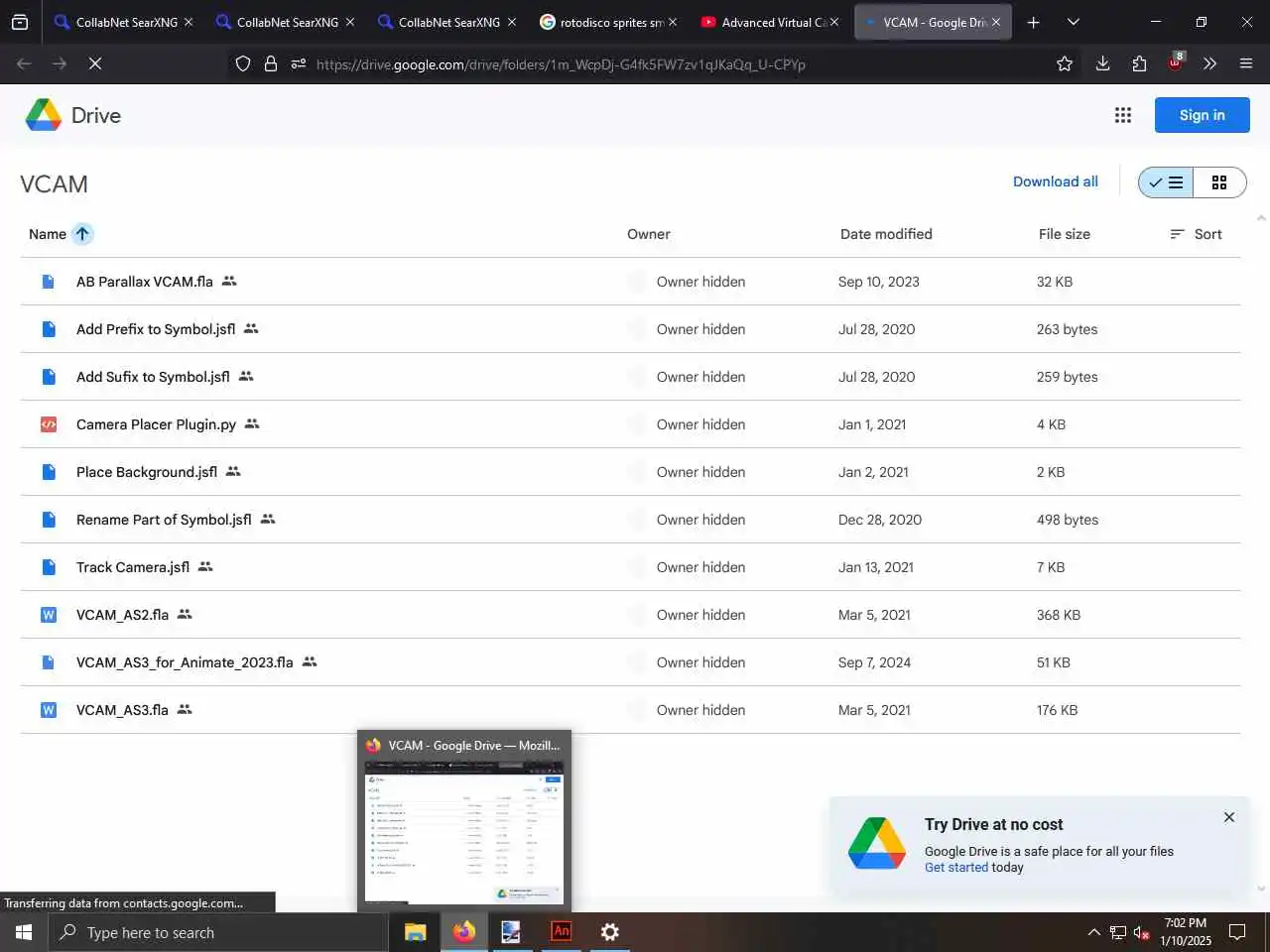This screenshot has width=1270, height=952.
Task: Switch to first CollabNet SearXNG tab
Action: (121, 22)
